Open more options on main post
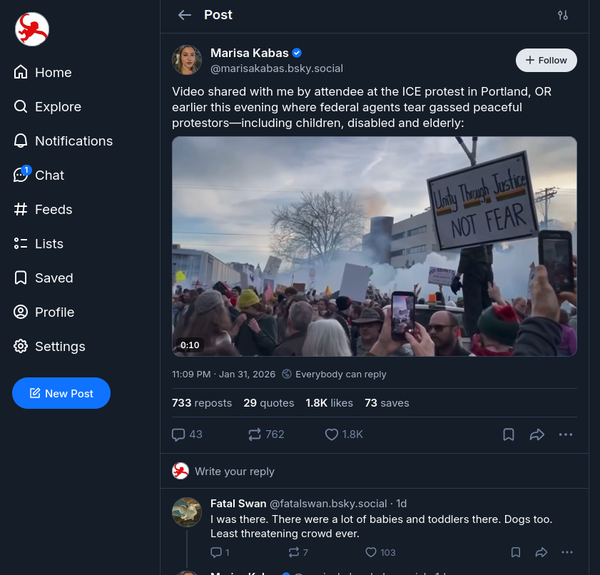Viewport: 600px width, 575px height. pos(566,434)
